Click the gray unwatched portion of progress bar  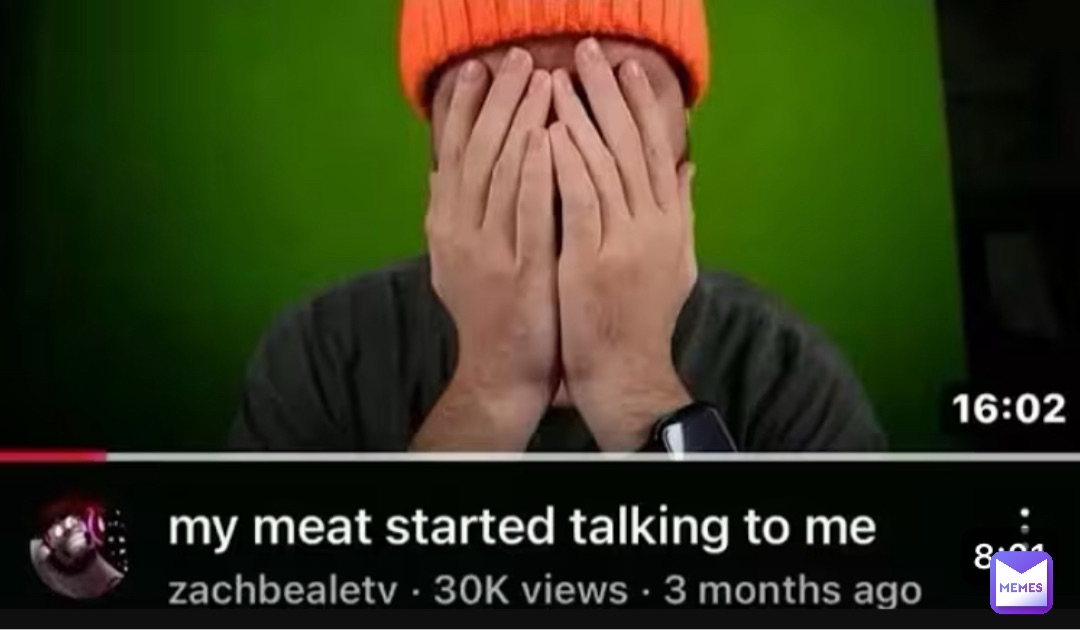click(593, 456)
